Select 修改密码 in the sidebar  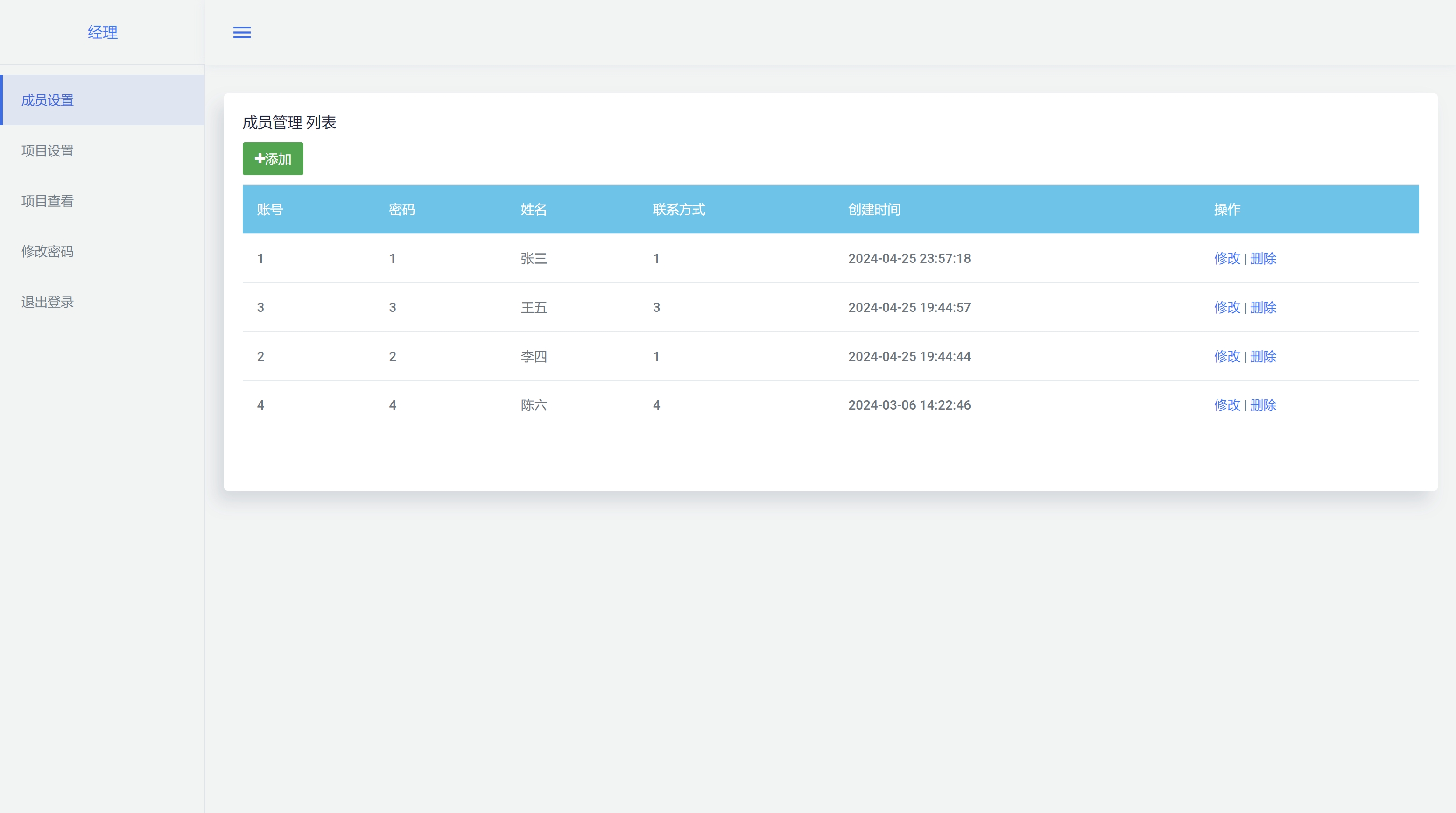(x=102, y=251)
